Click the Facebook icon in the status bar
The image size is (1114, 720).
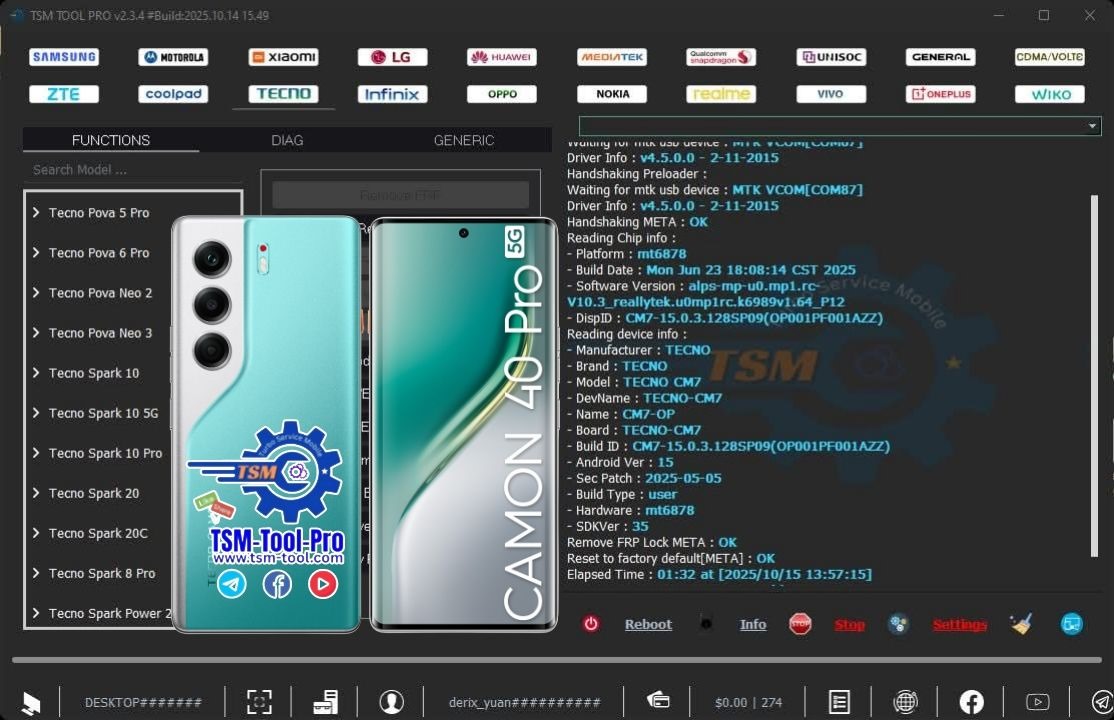click(x=971, y=701)
